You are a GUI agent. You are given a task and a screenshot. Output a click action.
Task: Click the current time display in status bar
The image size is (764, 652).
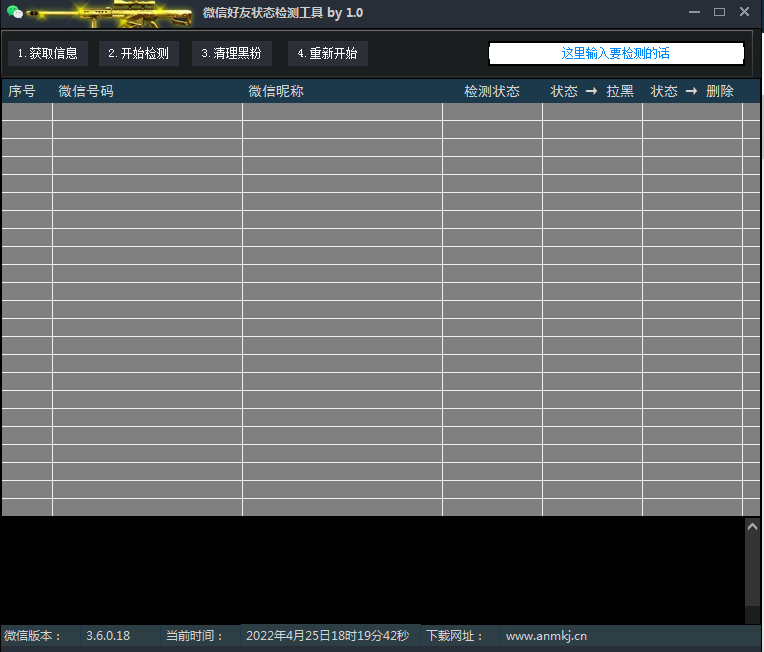coord(327,636)
